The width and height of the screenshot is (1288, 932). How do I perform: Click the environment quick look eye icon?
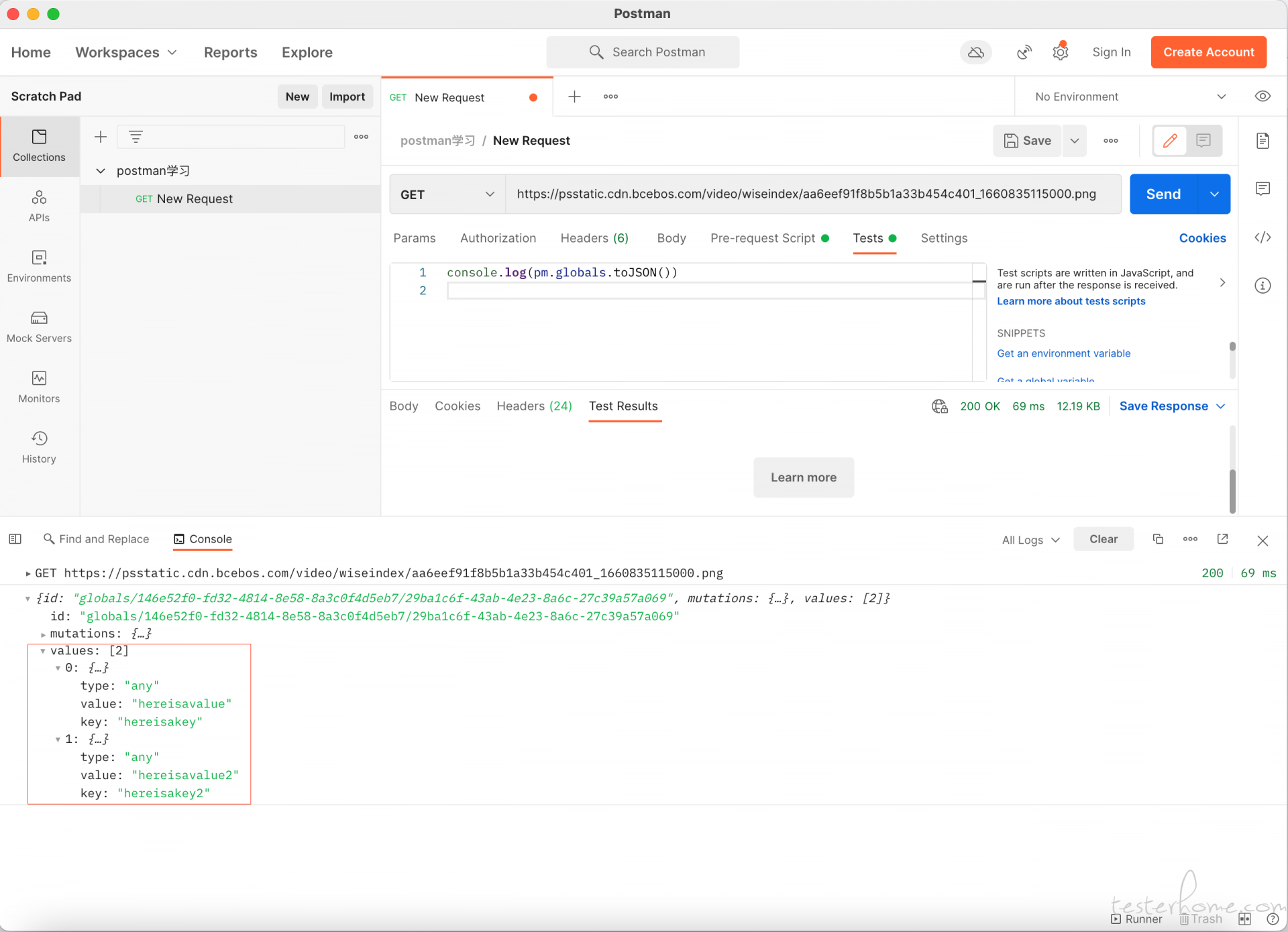coord(1263,96)
